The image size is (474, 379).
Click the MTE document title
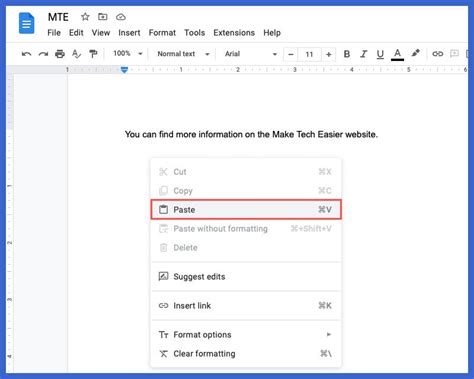(58, 17)
